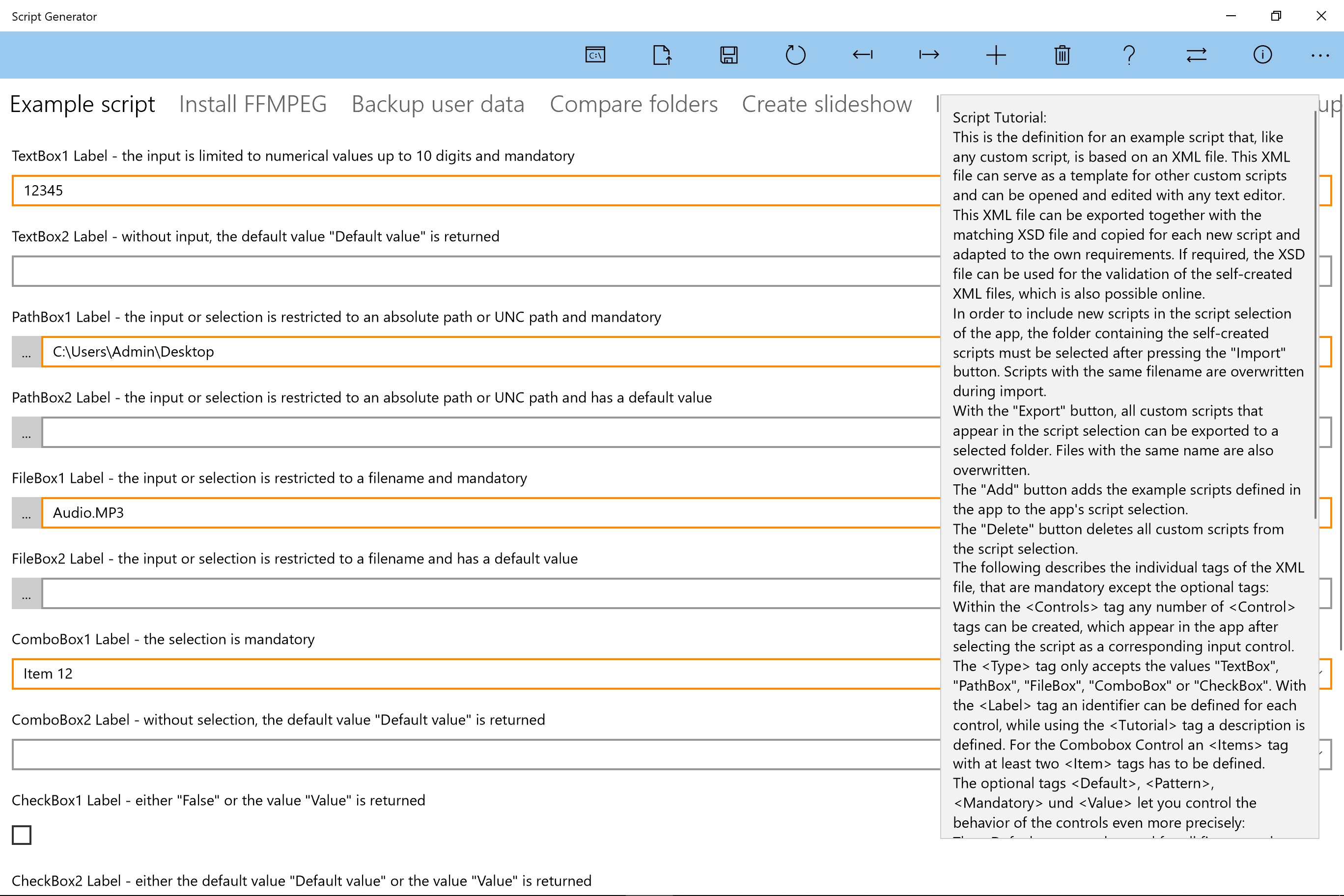Click the export right-arrow icon
The height and width of the screenshot is (896, 1344).
pos(928,55)
